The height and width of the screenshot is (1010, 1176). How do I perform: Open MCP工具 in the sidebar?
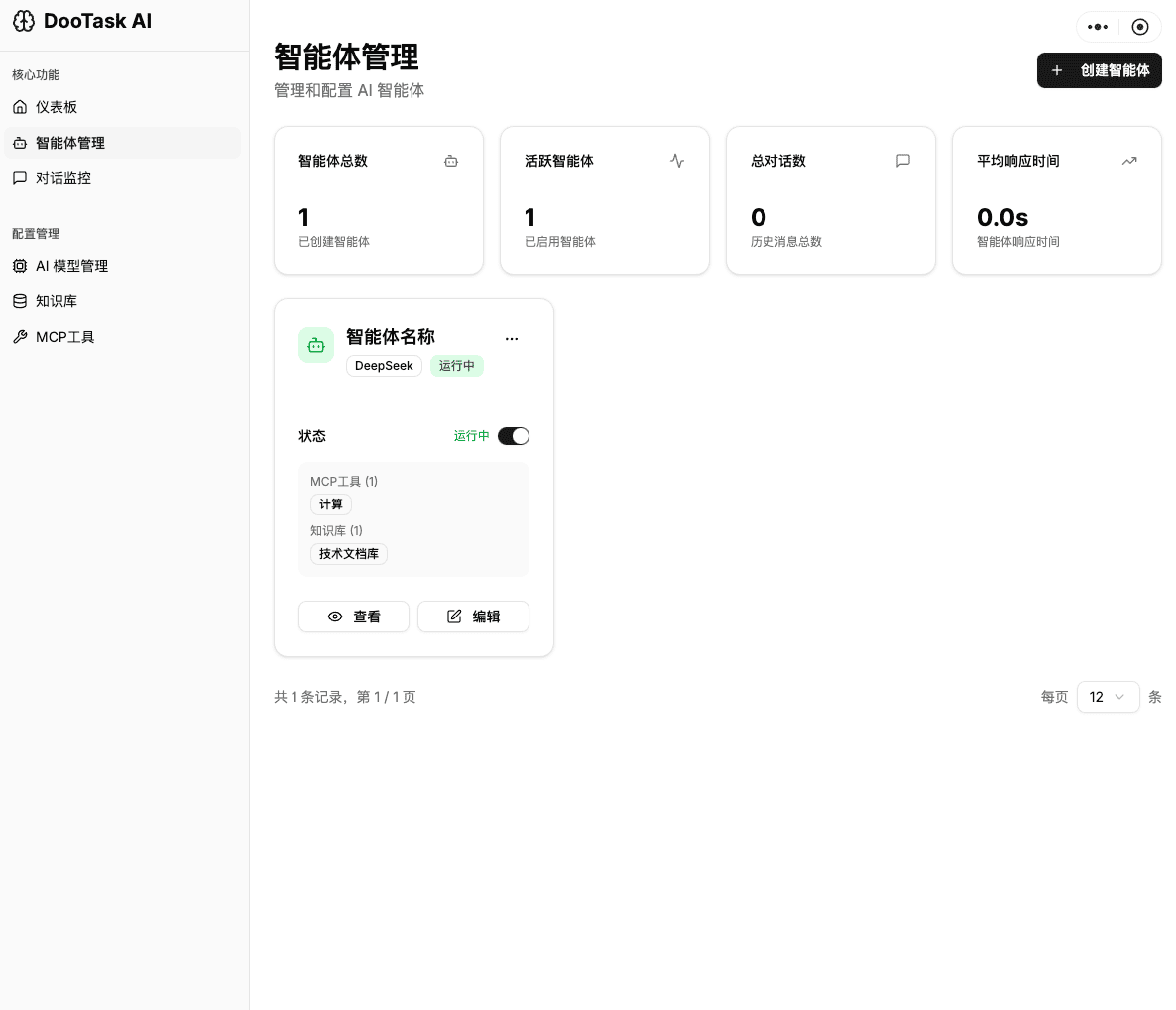(x=122, y=337)
